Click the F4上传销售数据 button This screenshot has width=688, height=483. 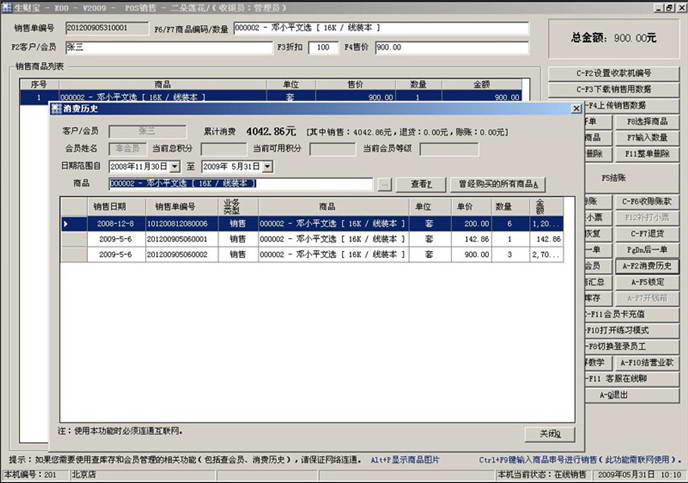(x=632, y=106)
